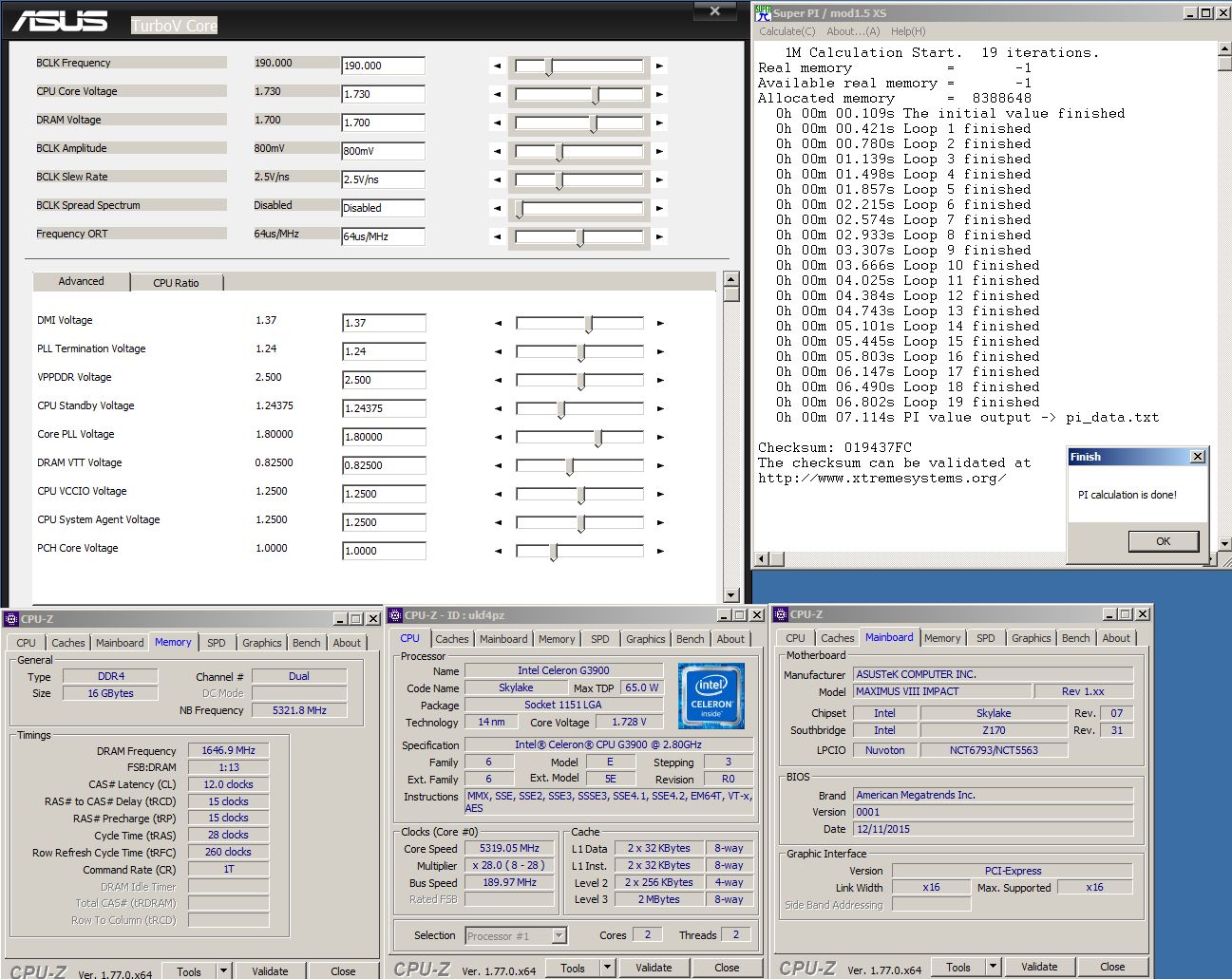Click OK in the Finish dialog
The height and width of the screenshot is (979, 1232).
coord(1164,541)
